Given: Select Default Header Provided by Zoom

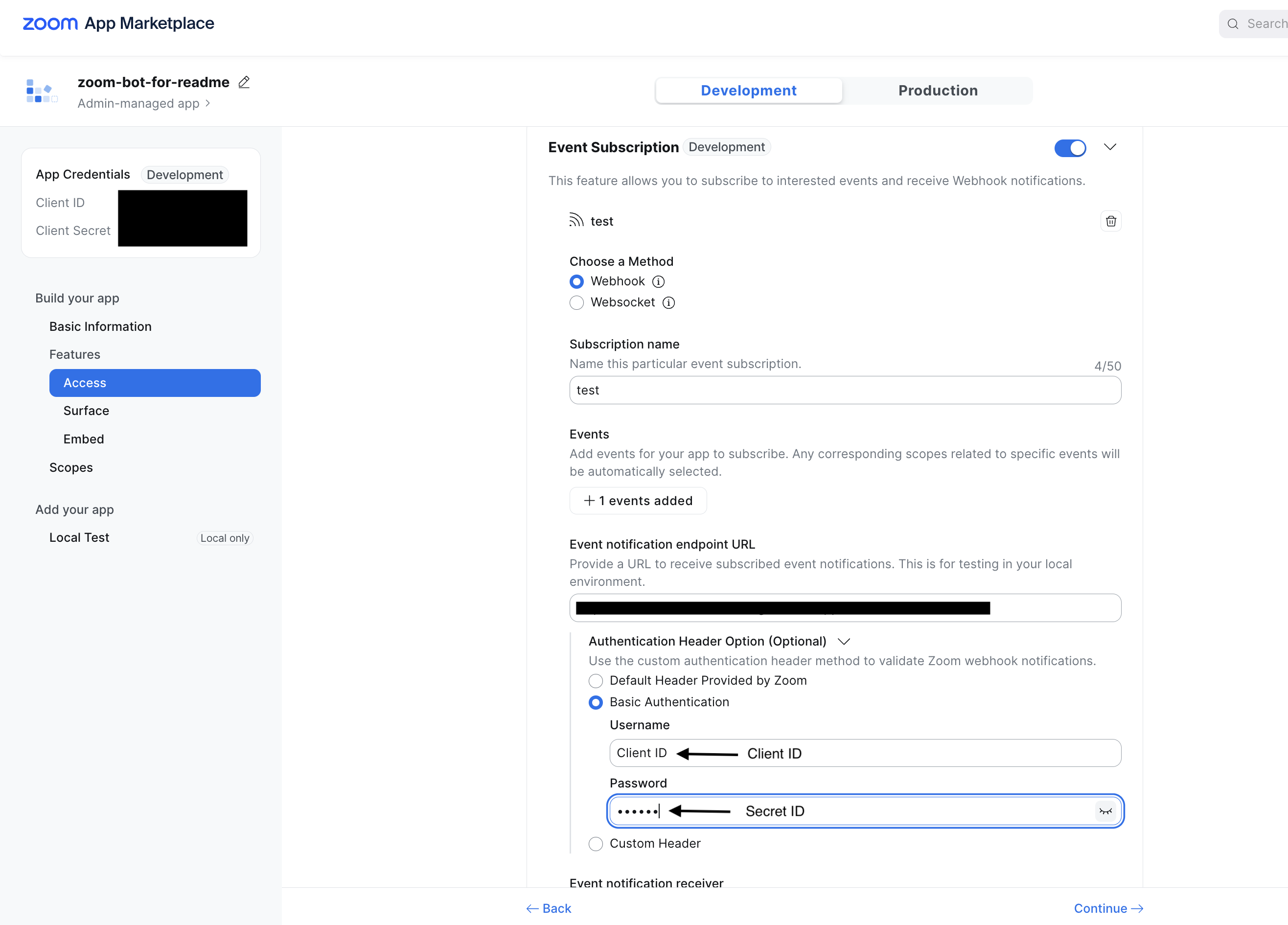Looking at the screenshot, I should (595, 681).
